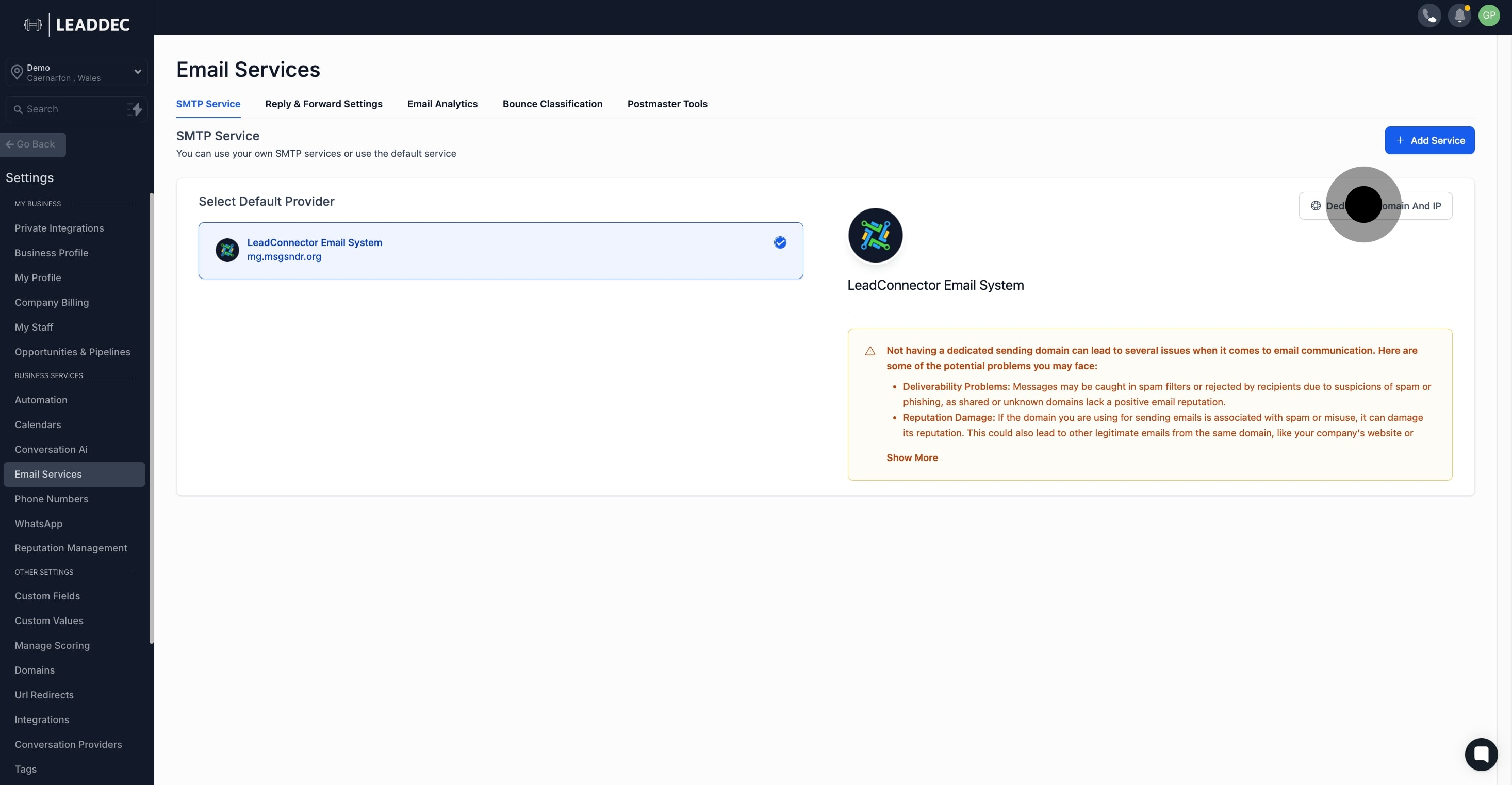
Task: Open the GP user avatar menu
Action: click(1489, 15)
